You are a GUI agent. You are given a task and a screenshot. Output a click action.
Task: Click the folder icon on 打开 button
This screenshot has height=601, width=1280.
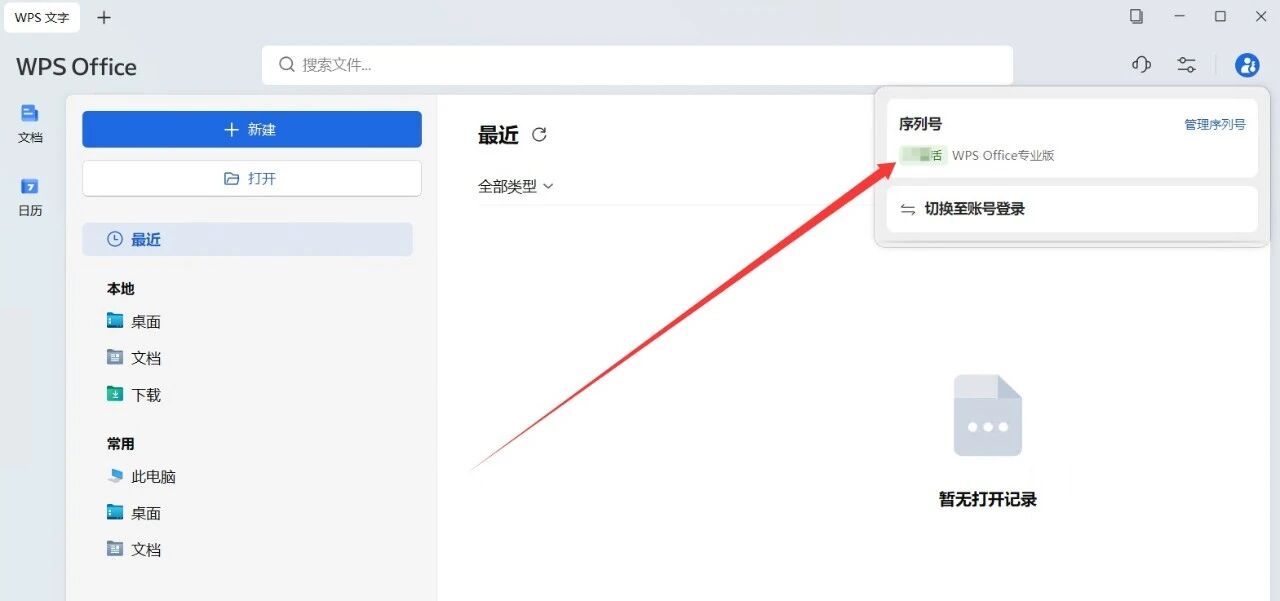point(231,178)
